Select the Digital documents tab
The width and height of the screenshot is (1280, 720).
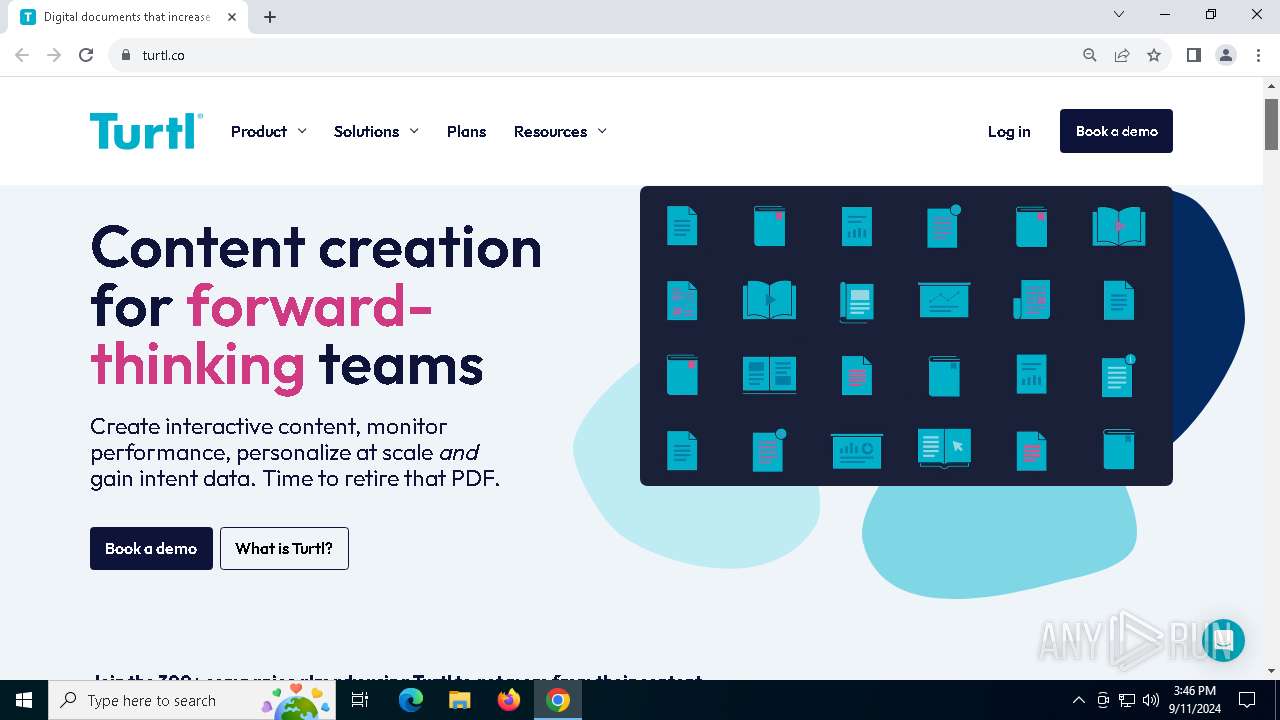(x=128, y=17)
